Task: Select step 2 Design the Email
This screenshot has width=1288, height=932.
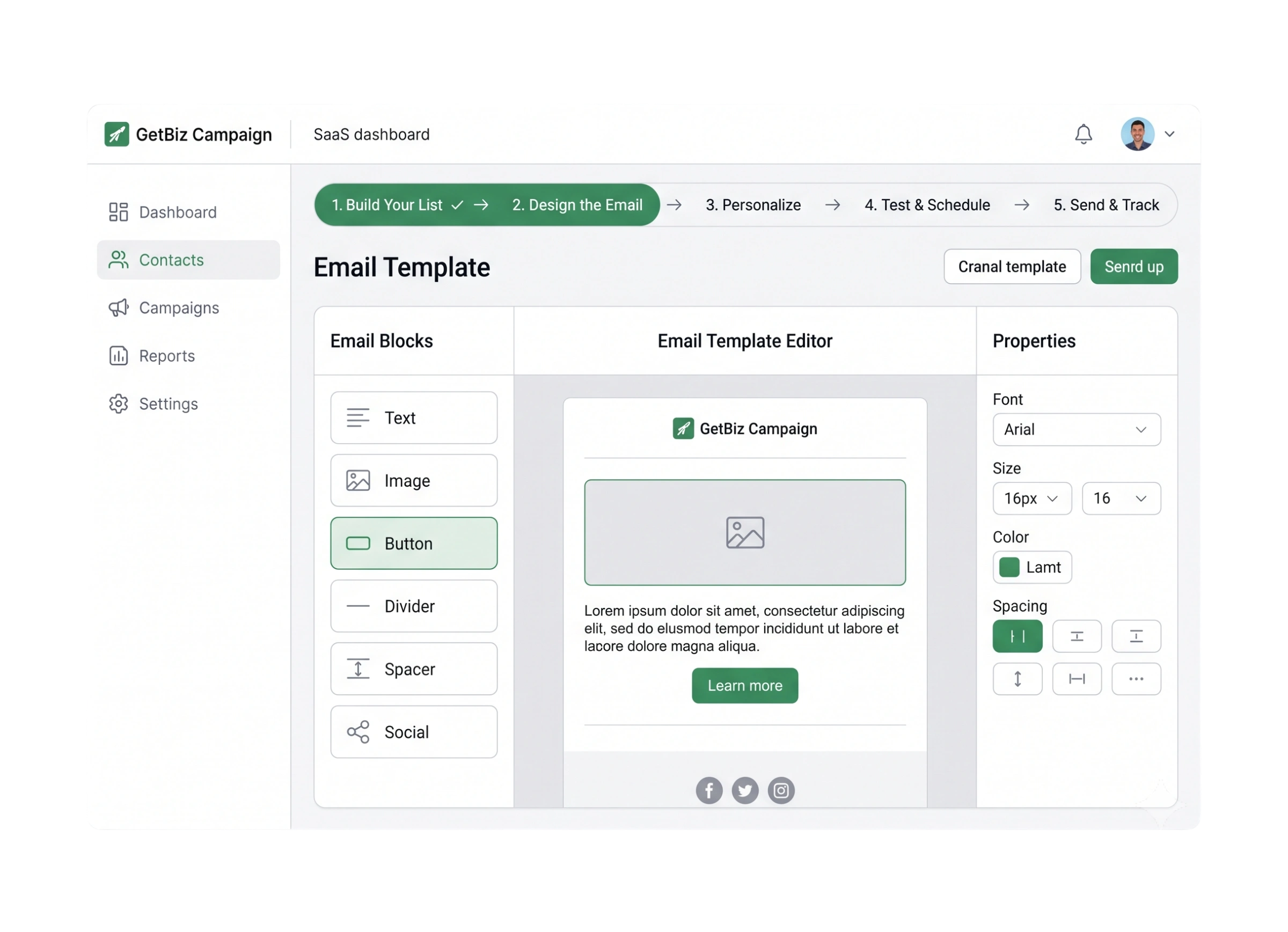Action: pyautogui.click(x=577, y=204)
